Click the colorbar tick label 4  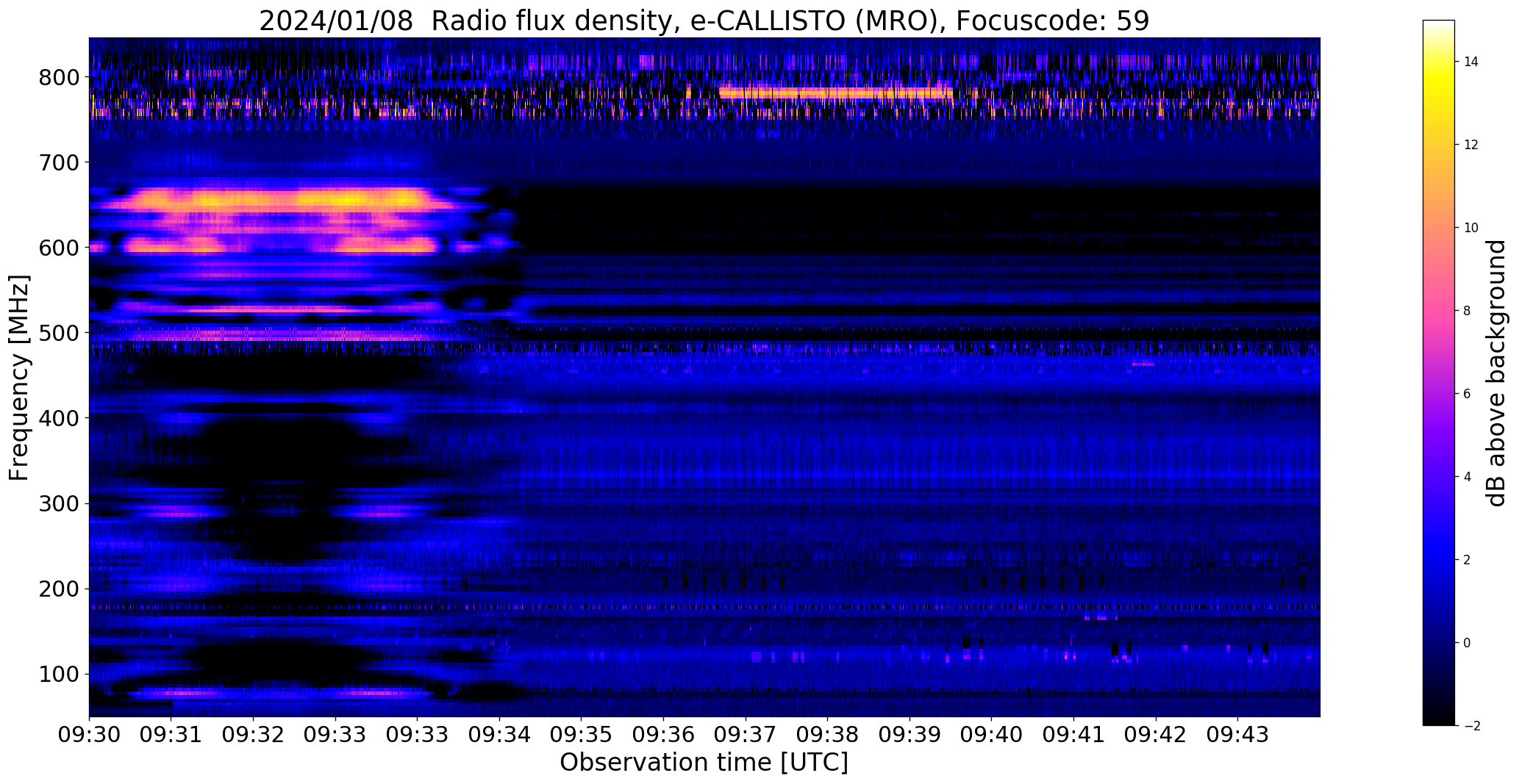1468,477
